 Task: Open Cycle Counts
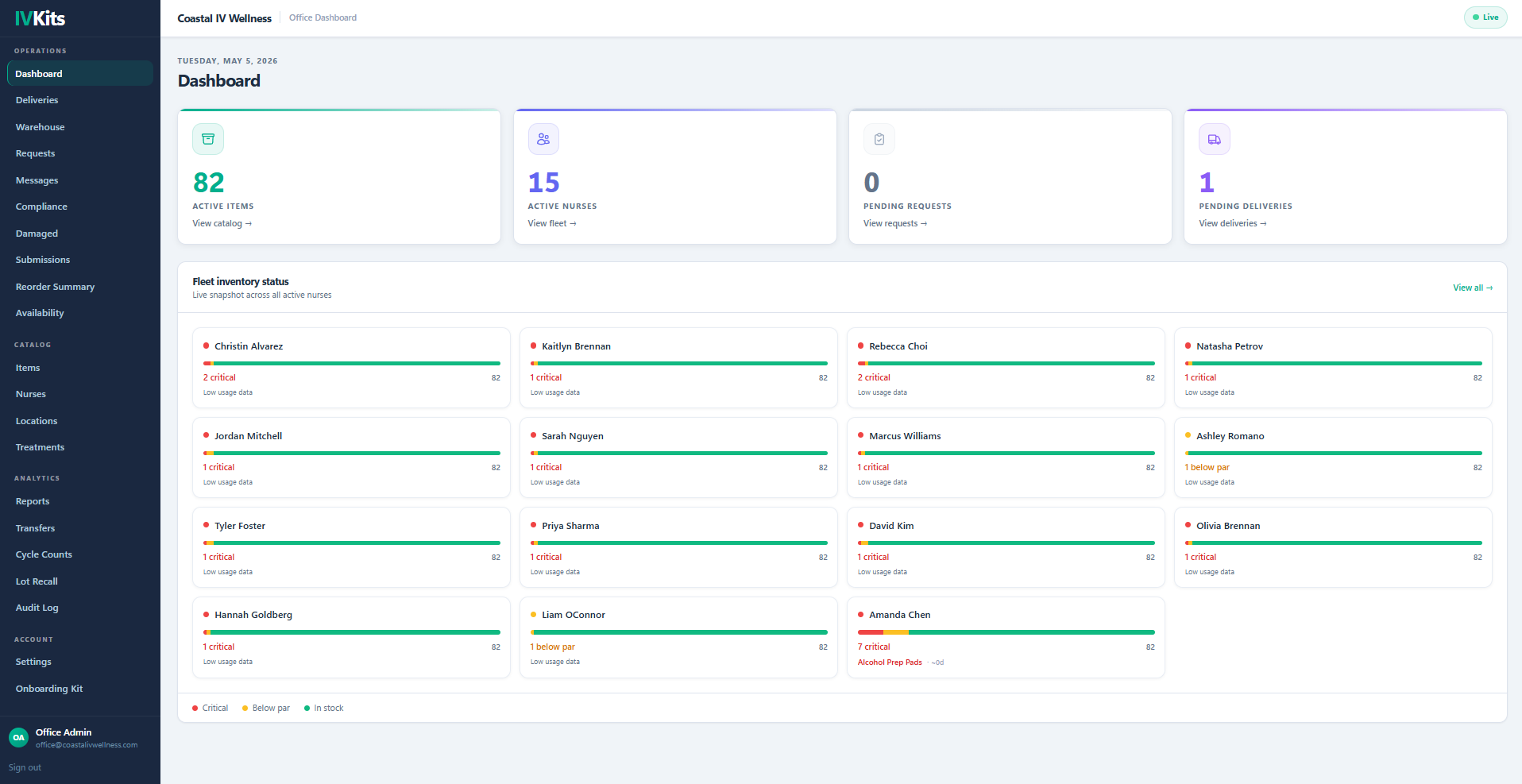[80, 554]
